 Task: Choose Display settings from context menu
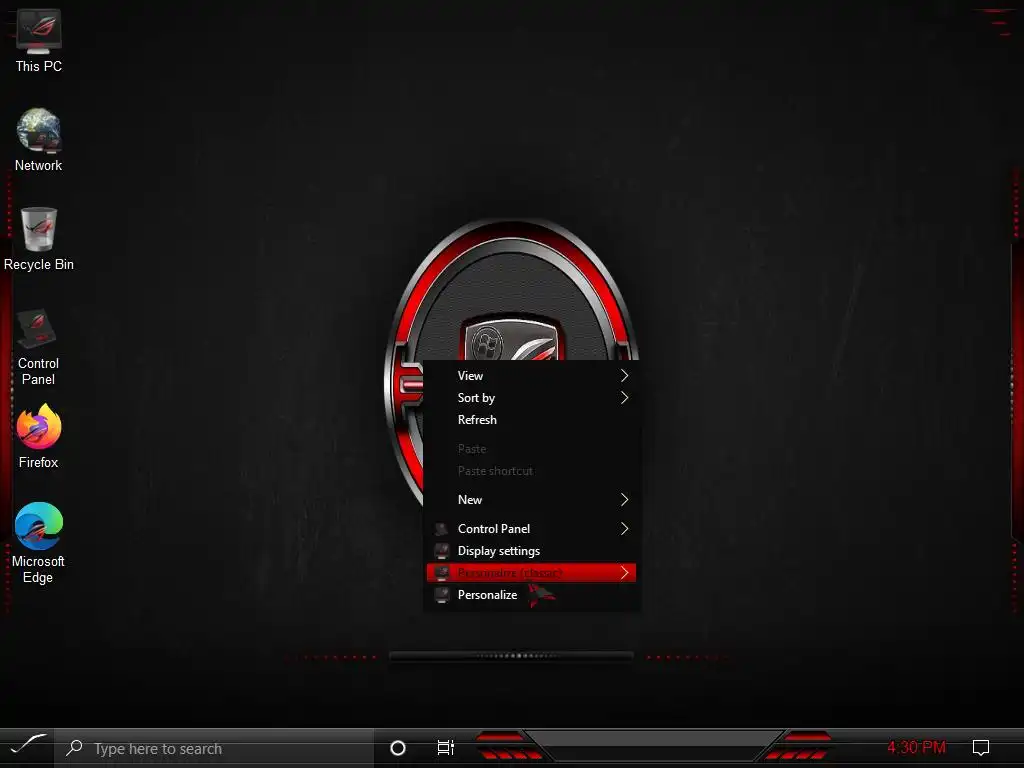pyautogui.click(x=531, y=551)
